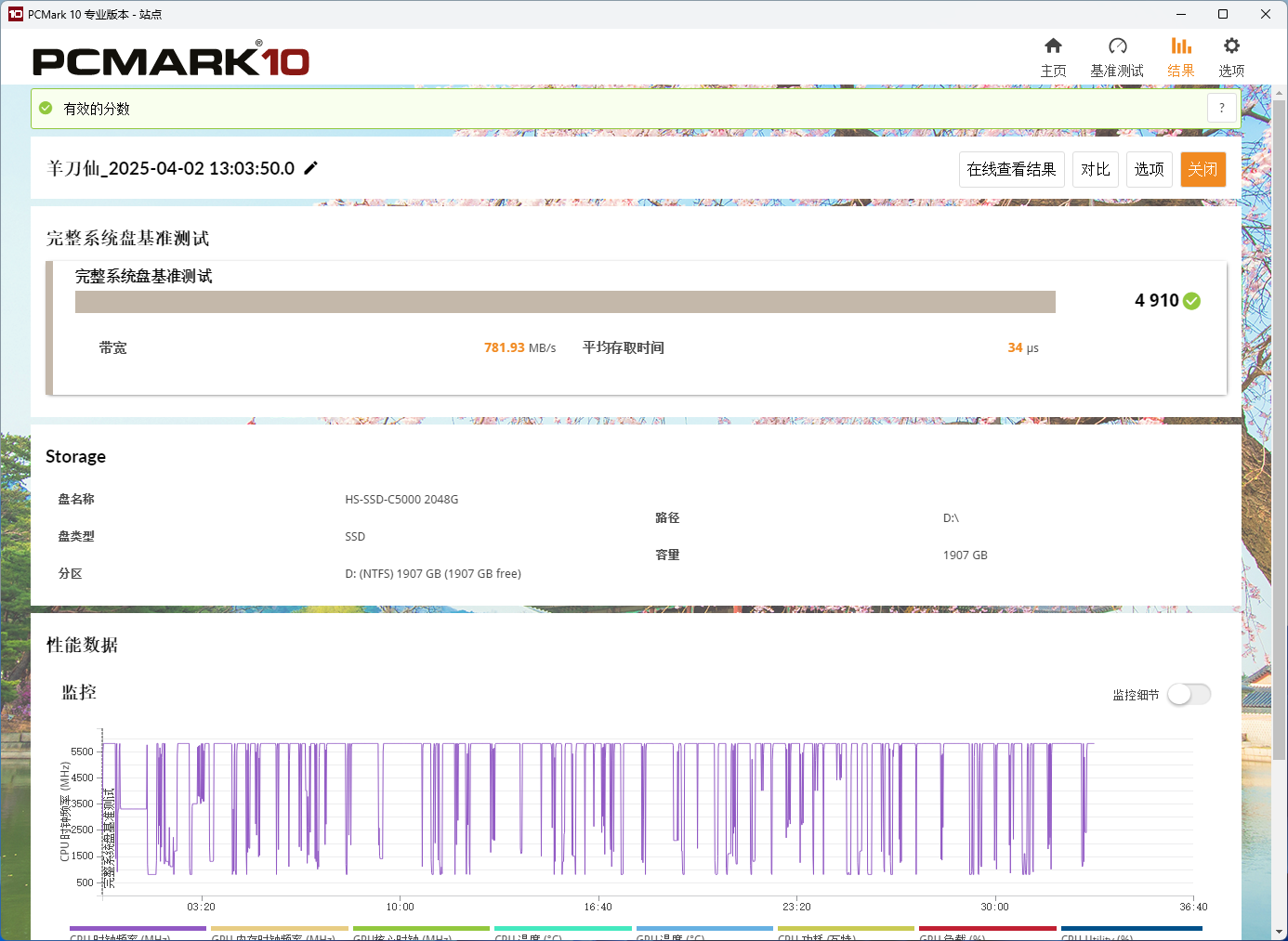The height and width of the screenshot is (941, 1288).
Task: Click the green checkmark next to score 4 910
Action: [1192, 301]
